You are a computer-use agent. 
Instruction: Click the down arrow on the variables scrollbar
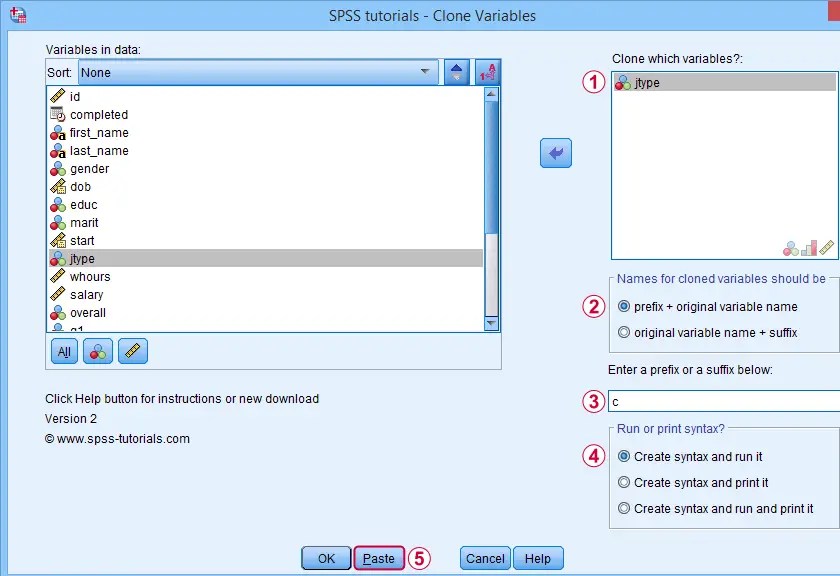[x=490, y=324]
